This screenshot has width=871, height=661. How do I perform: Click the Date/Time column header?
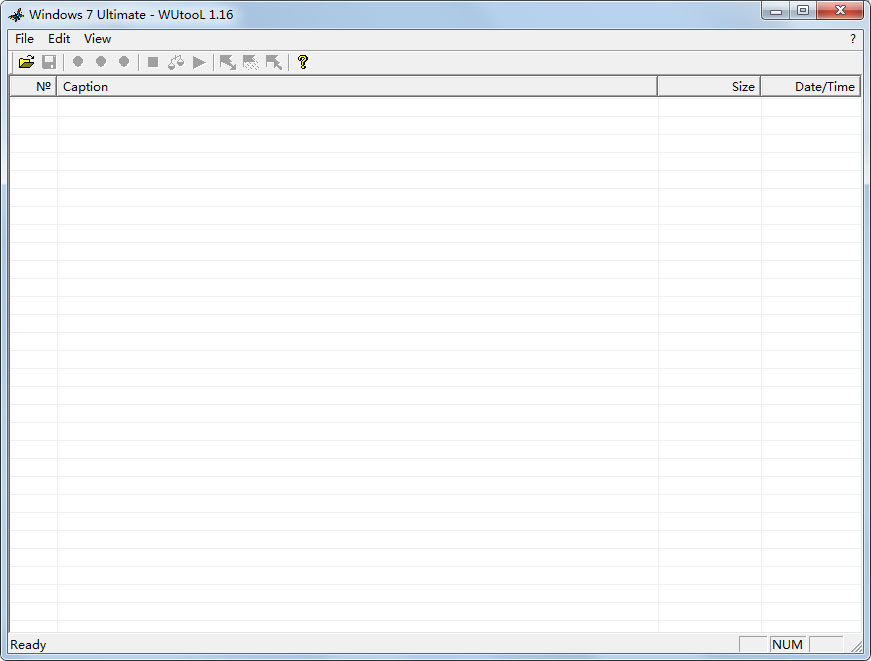(811, 87)
